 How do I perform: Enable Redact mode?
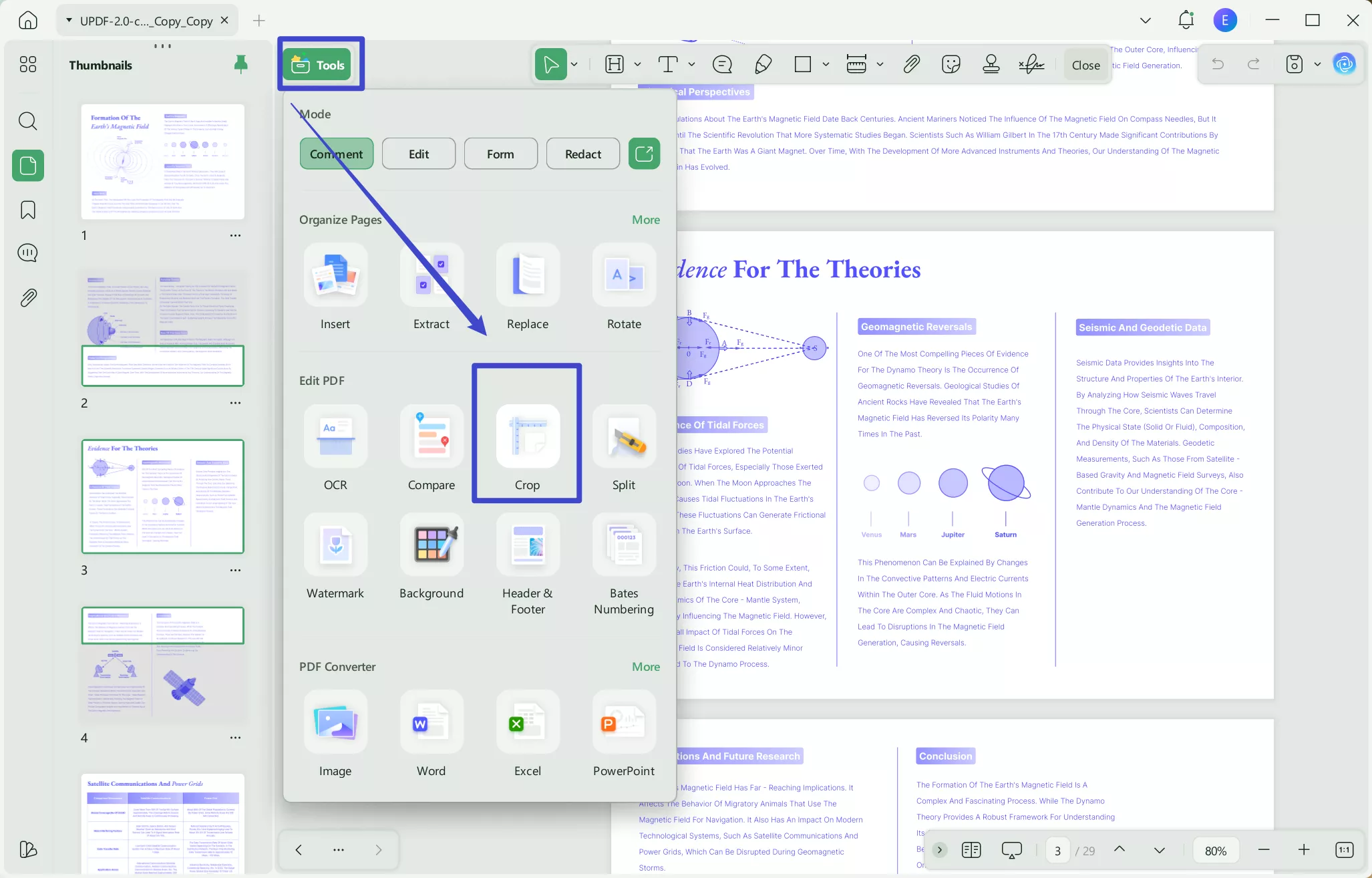point(582,153)
